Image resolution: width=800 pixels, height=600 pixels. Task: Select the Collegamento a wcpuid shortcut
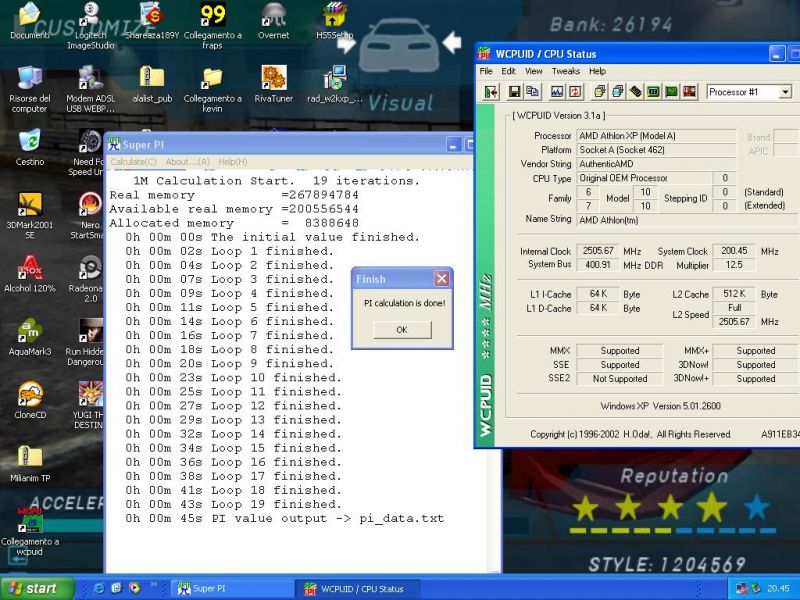(x=30, y=533)
